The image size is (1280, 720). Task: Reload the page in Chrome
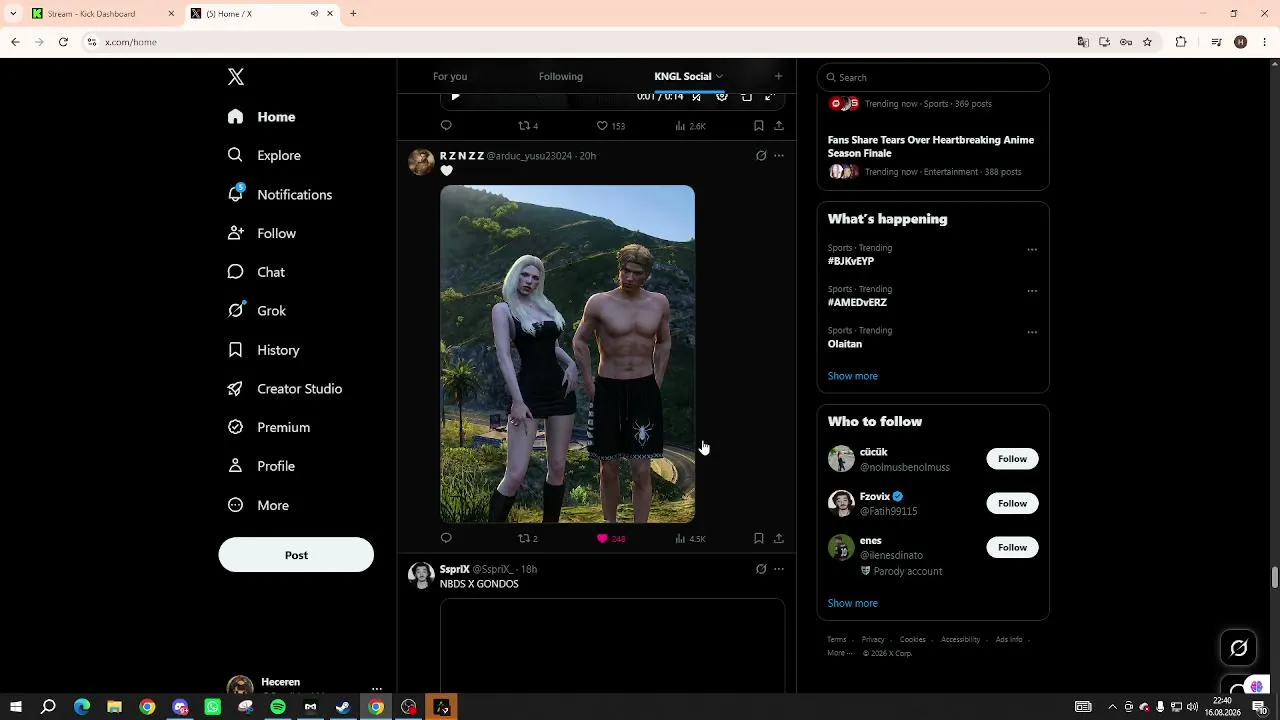63,42
